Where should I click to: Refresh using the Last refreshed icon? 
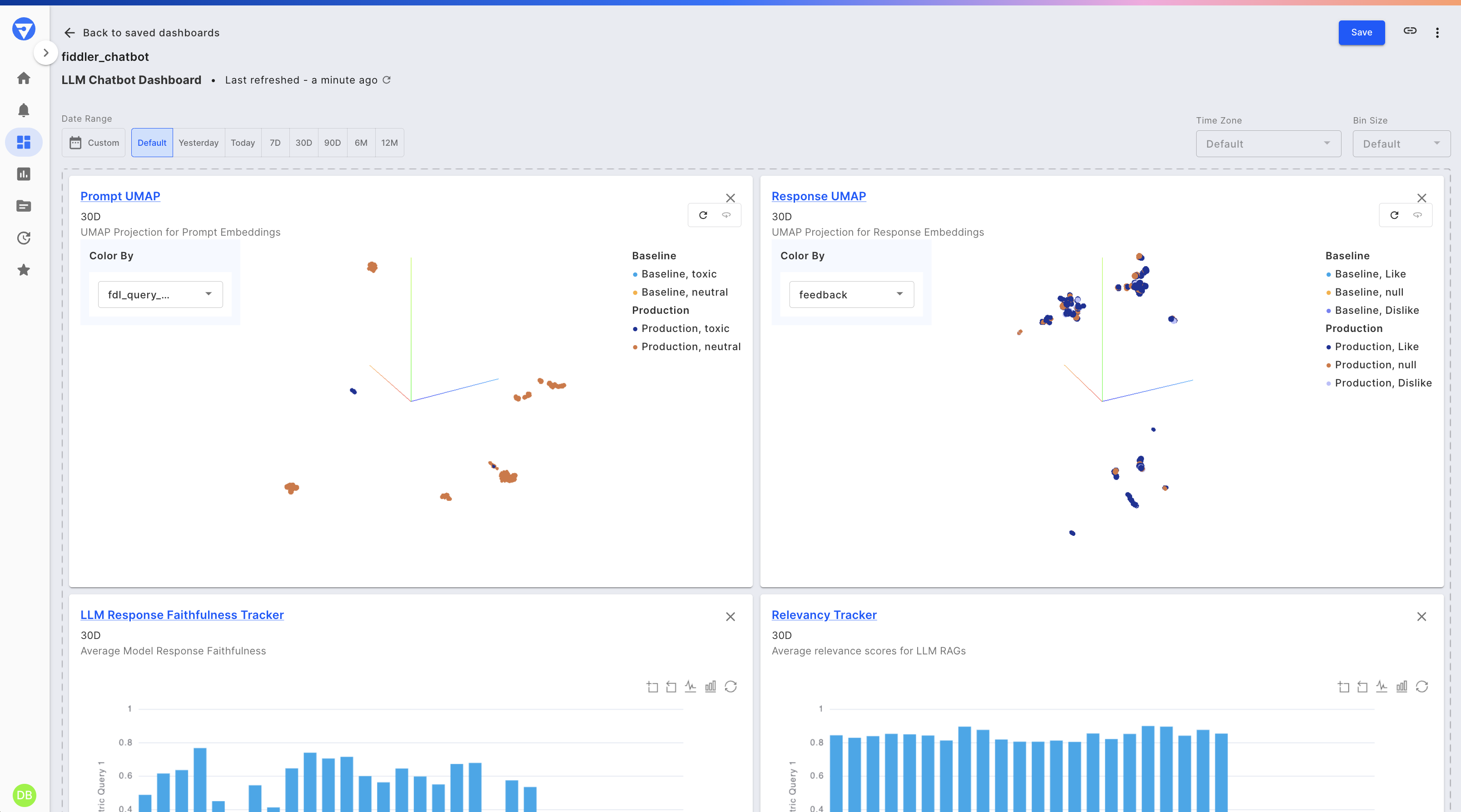click(387, 80)
